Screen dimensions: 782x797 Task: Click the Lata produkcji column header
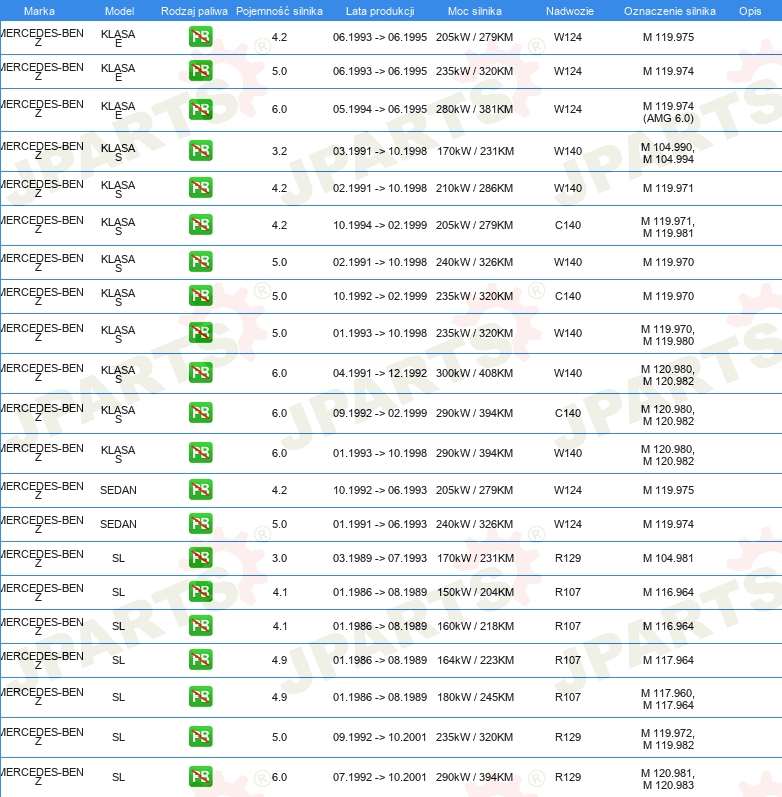380,11
